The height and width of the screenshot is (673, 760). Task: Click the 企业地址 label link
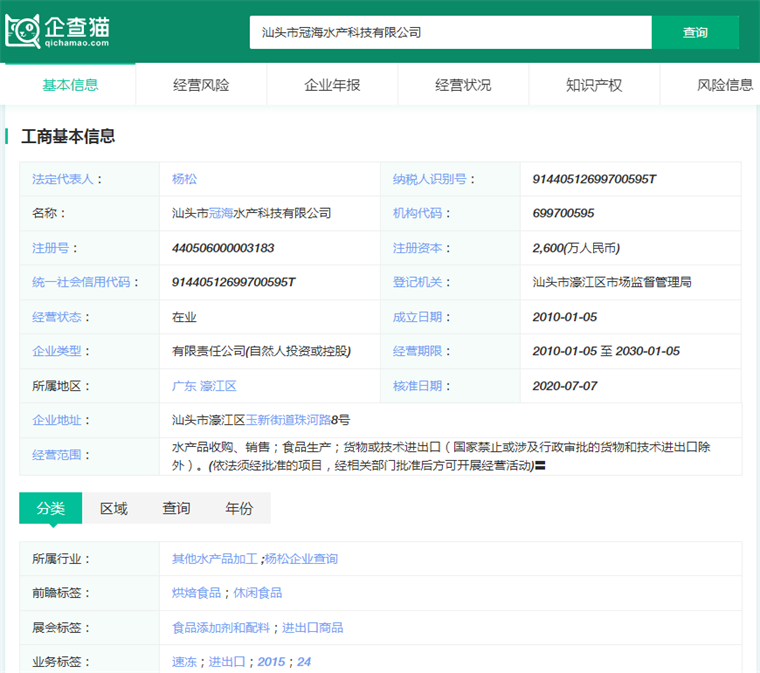pyautogui.click(x=57, y=420)
